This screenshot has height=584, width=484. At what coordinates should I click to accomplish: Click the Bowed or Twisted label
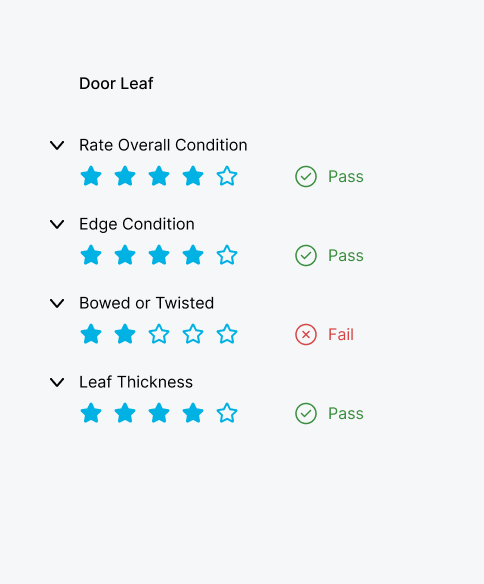click(x=147, y=303)
